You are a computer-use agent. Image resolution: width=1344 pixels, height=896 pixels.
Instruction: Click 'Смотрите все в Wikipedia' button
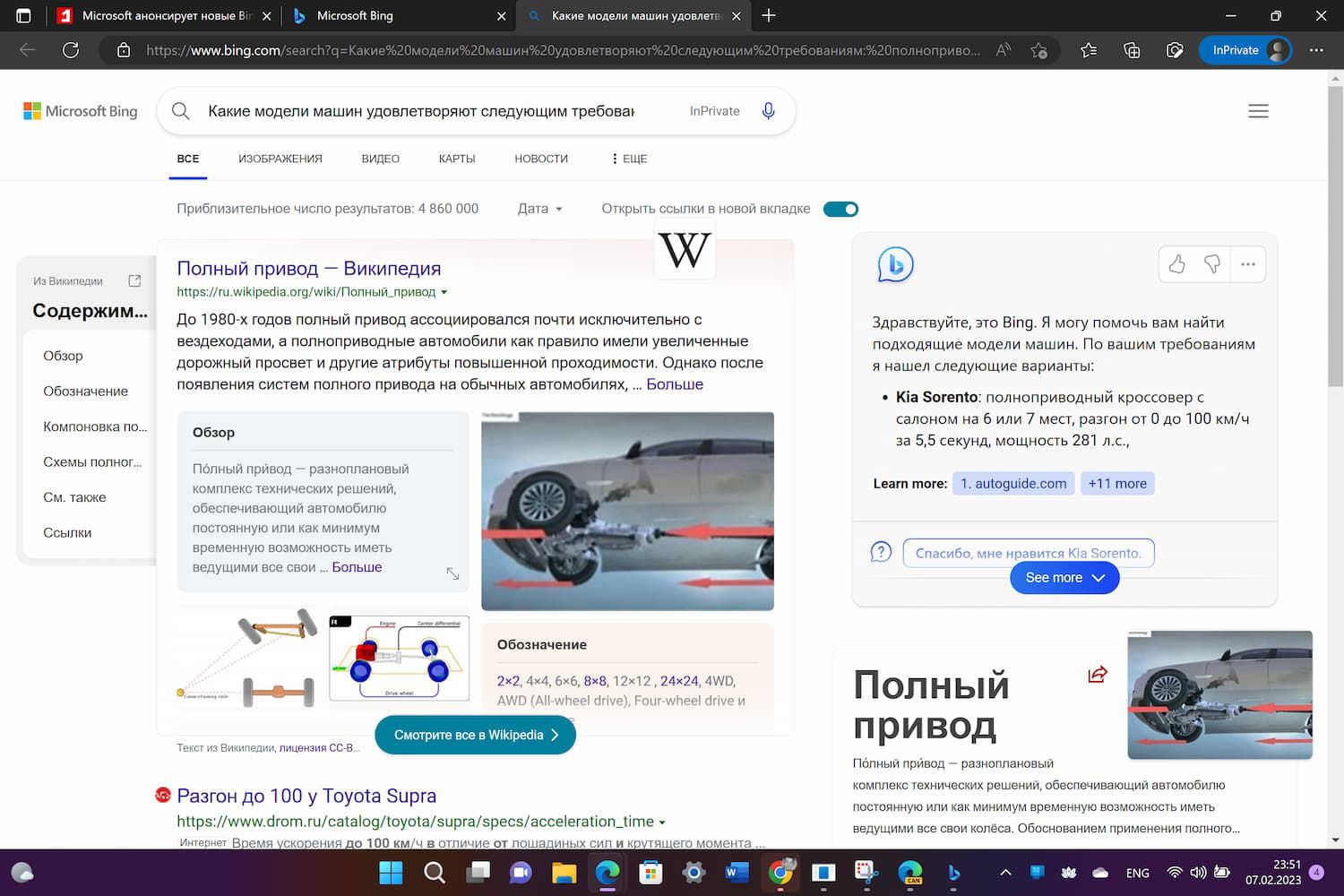[x=475, y=735]
